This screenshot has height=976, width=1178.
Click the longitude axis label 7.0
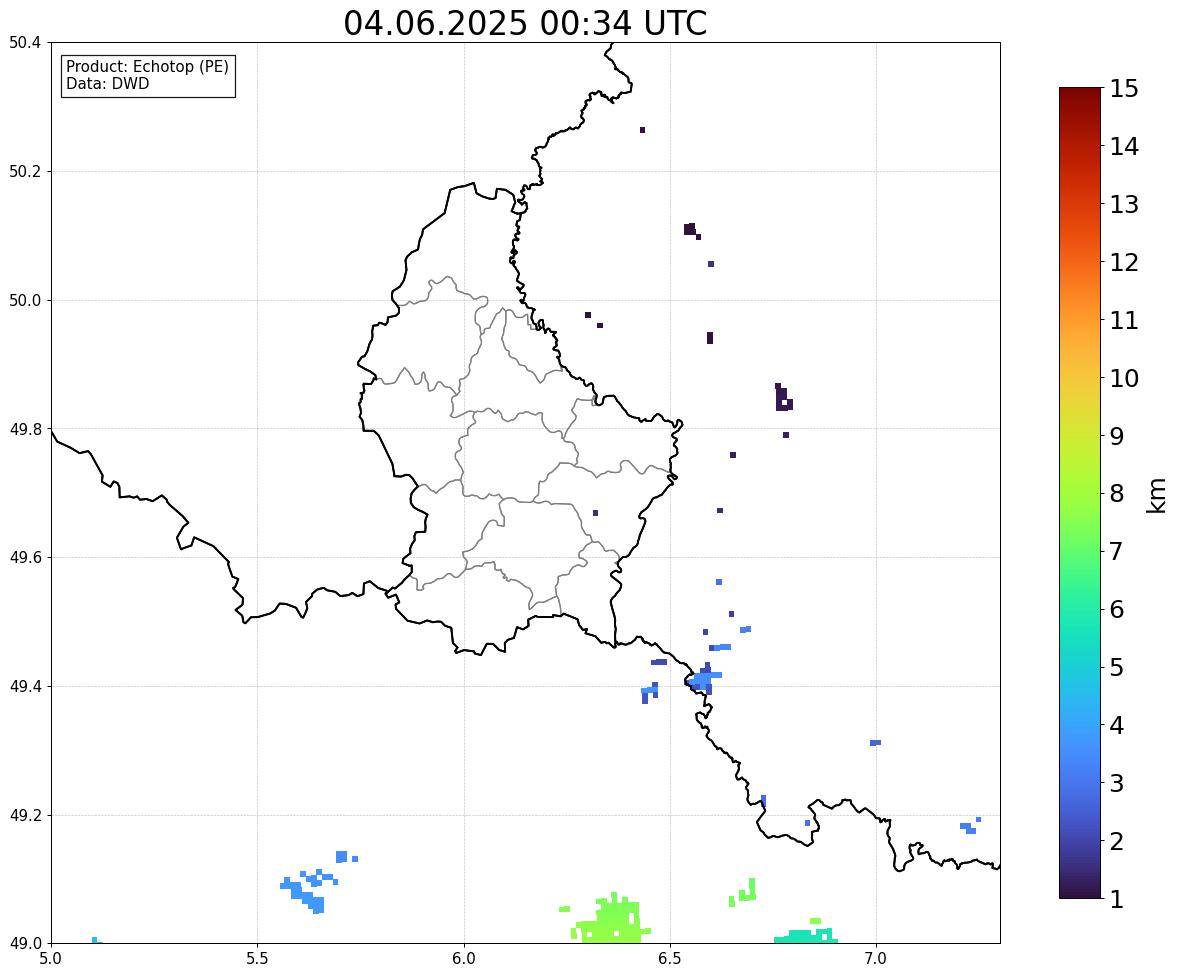876,959
